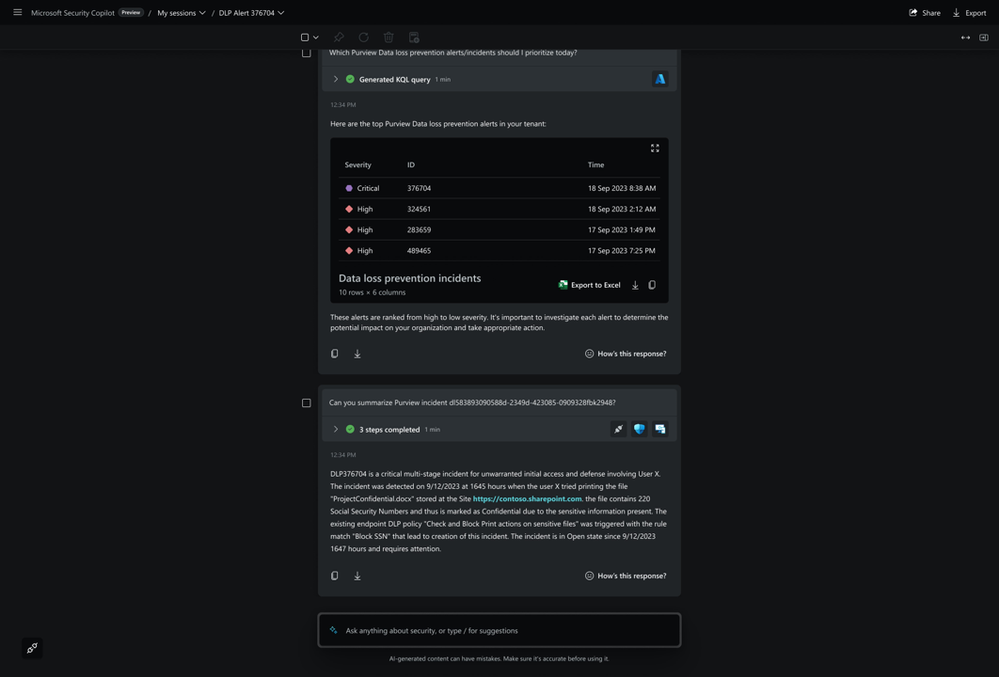This screenshot has width=999, height=677.
Task: Copy the incidents table
Action: point(652,285)
